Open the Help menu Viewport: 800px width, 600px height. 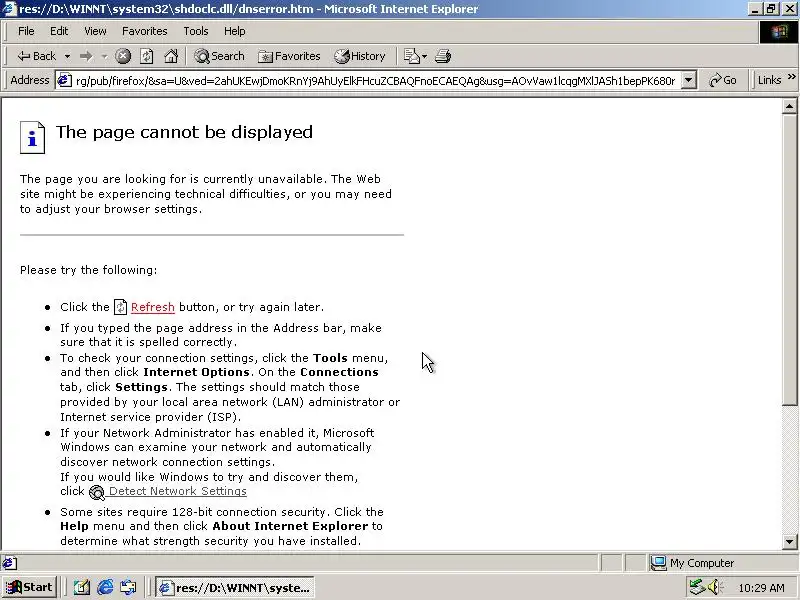point(234,31)
